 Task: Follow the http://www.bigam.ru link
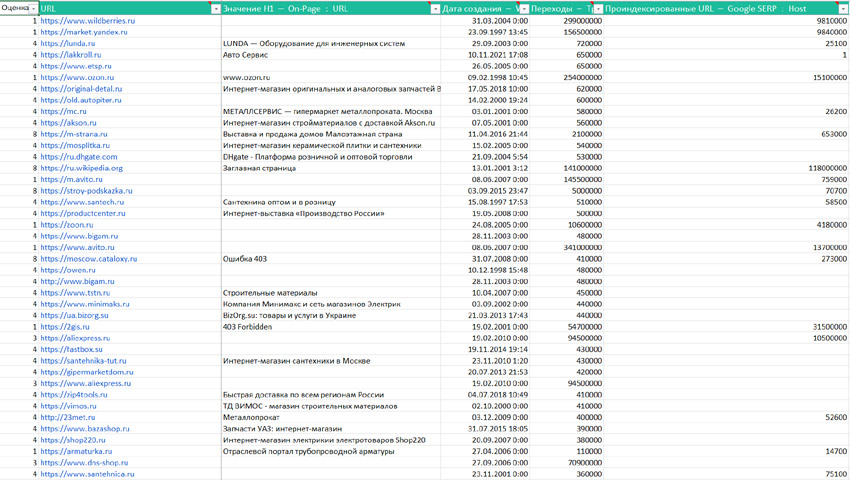[x=78, y=281]
